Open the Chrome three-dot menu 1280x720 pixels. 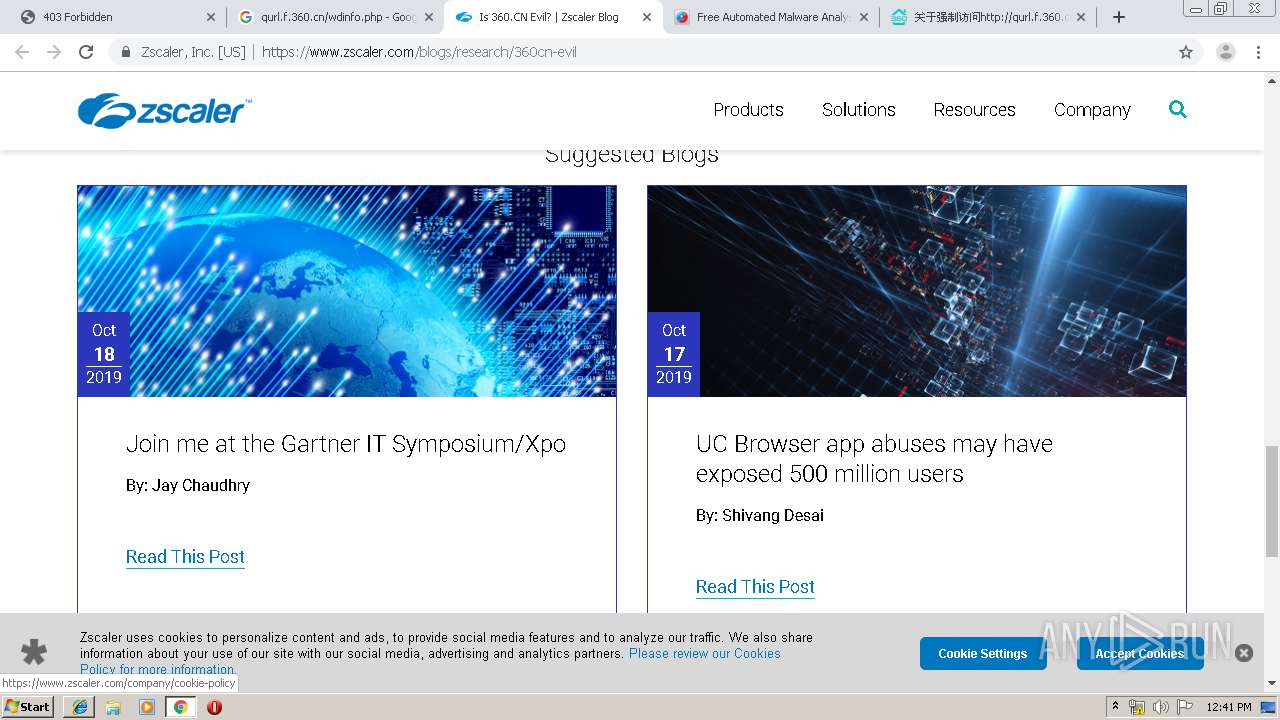pyautogui.click(x=1259, y=52)
